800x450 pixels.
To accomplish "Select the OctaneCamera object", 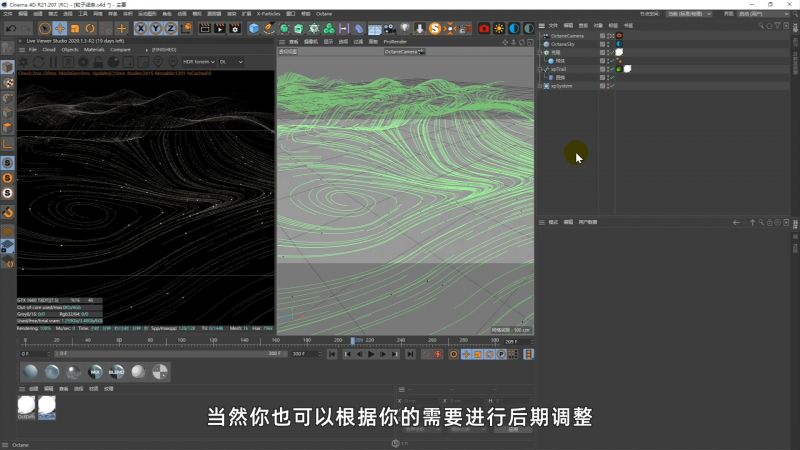I will (x=567, y=36).
